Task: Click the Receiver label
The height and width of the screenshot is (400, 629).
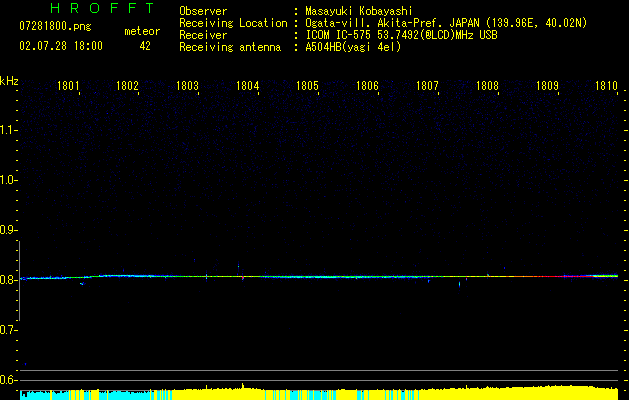Action: coord(203,35)
